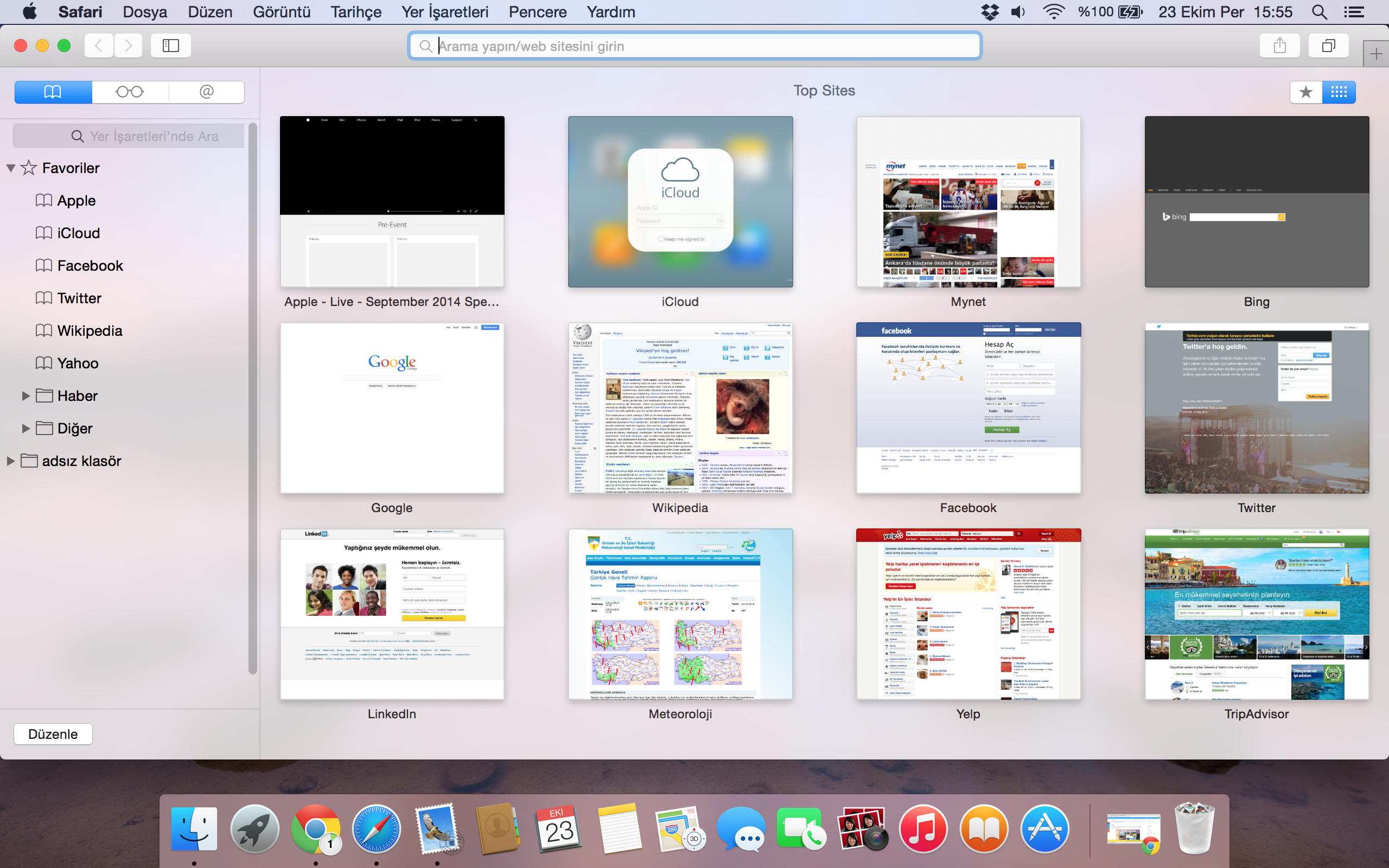Open the Wikipedia bookmark in sidebar
The height and width of the screenshot is (868, 1389).
click(90, 331)
